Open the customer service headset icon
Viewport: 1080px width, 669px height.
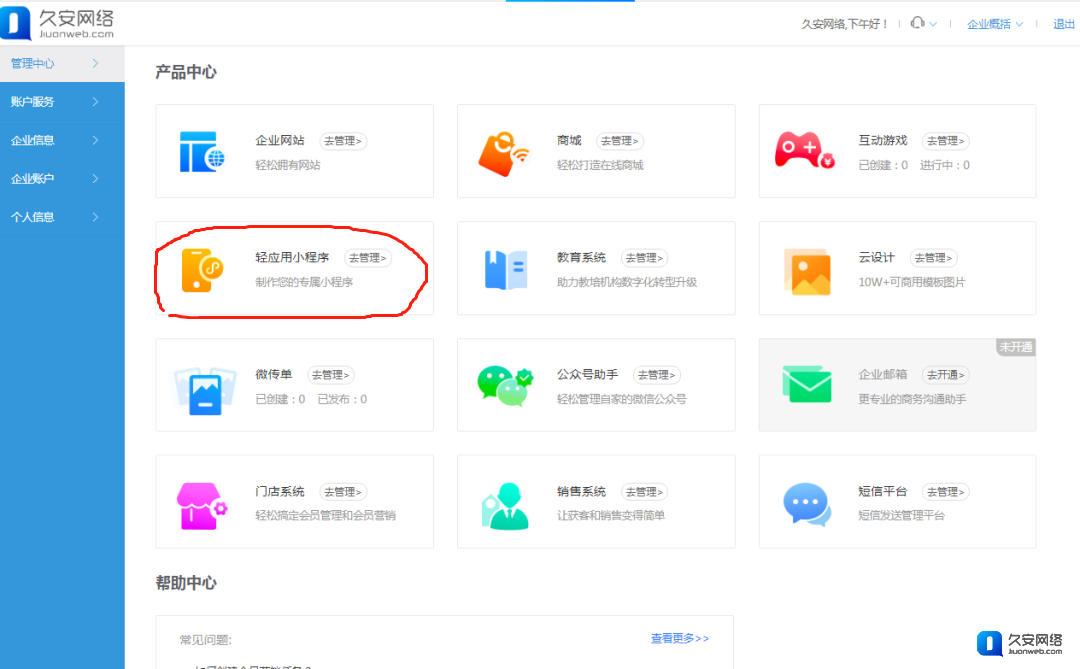[x=917, y=23]
